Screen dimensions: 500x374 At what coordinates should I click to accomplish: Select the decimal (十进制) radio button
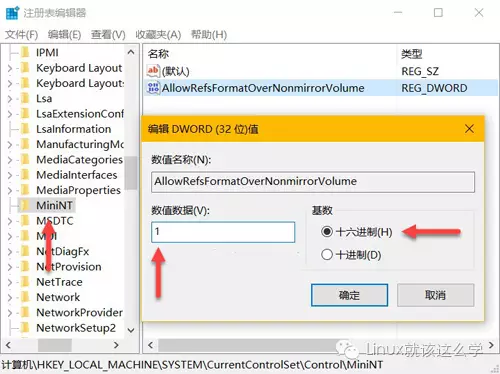point(327,255)
